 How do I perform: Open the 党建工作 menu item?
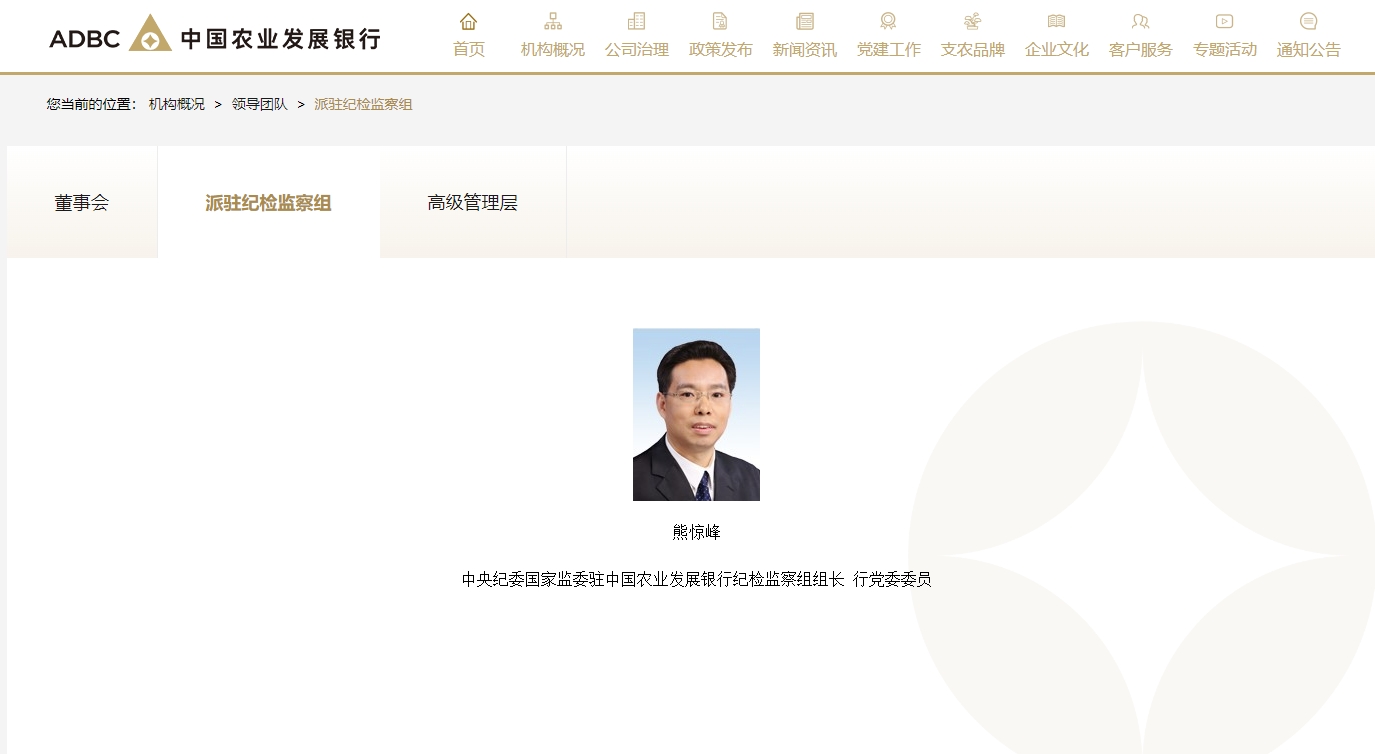[889, 49]
